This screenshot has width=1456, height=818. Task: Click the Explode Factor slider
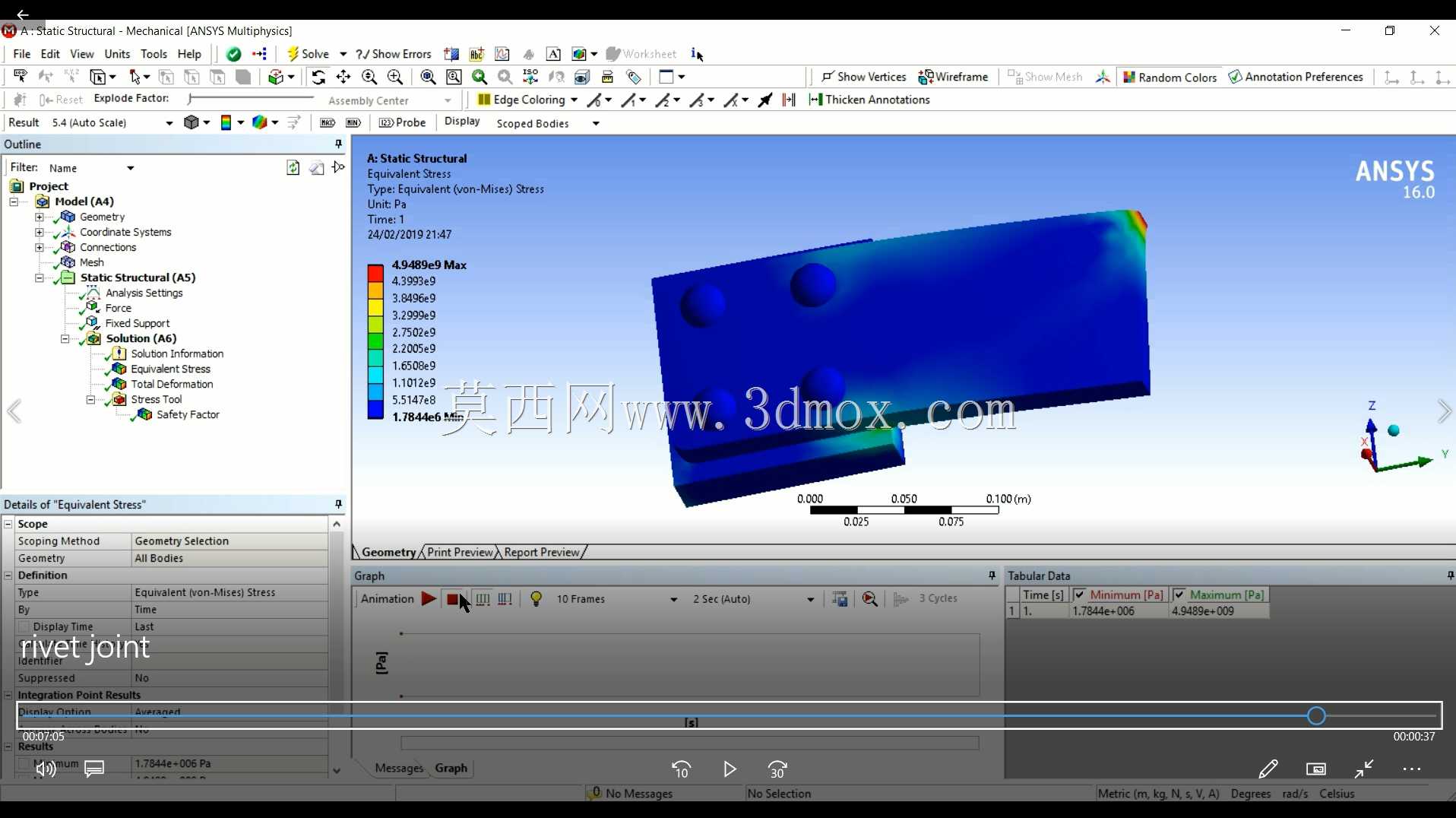(251, 98)
